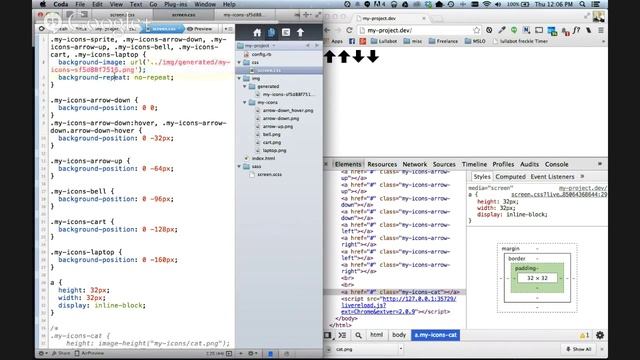
Task: Open the File menu in Coda
Action: 80,4
